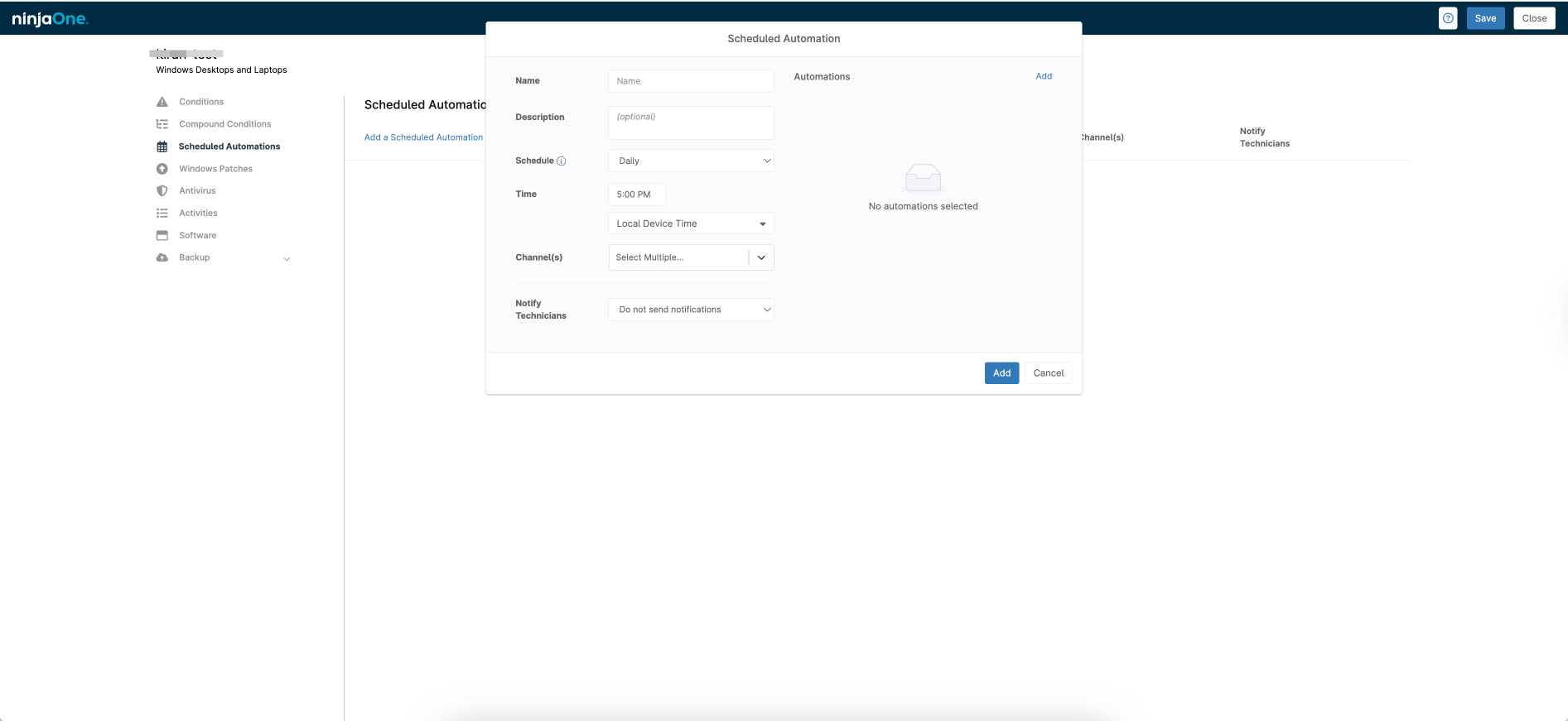The height and width of the screenshot is (721, 1568).
Task: Go to Windows Patches in sidebar
Action: pyautogui.click(x=215, y=169)
